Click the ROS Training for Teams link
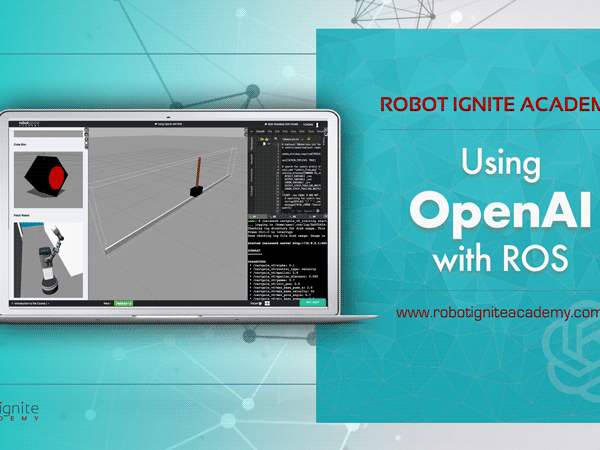Viewport: 600px width, 450px height. (281, 124)
